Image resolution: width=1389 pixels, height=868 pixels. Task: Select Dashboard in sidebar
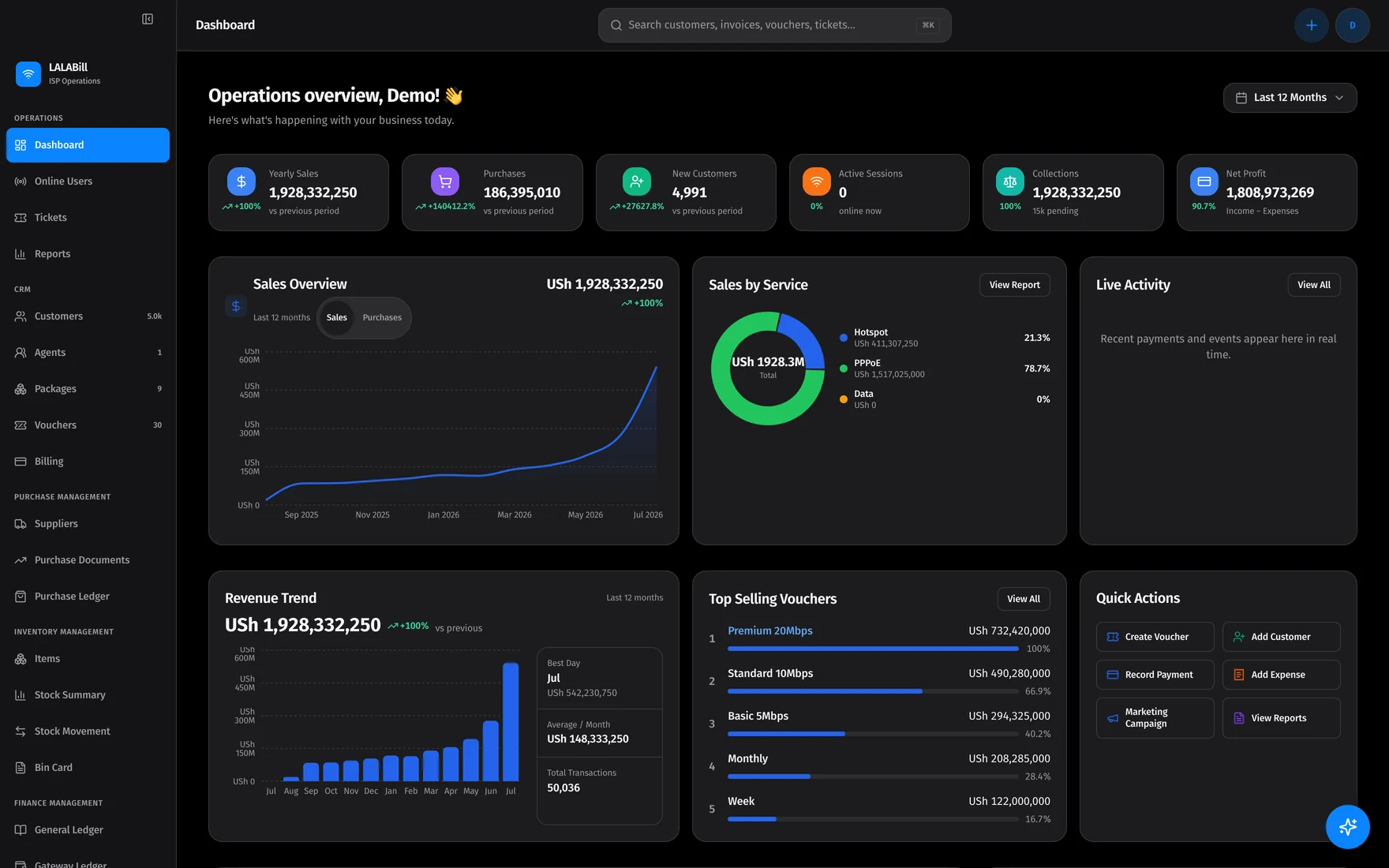pos(88,145)
